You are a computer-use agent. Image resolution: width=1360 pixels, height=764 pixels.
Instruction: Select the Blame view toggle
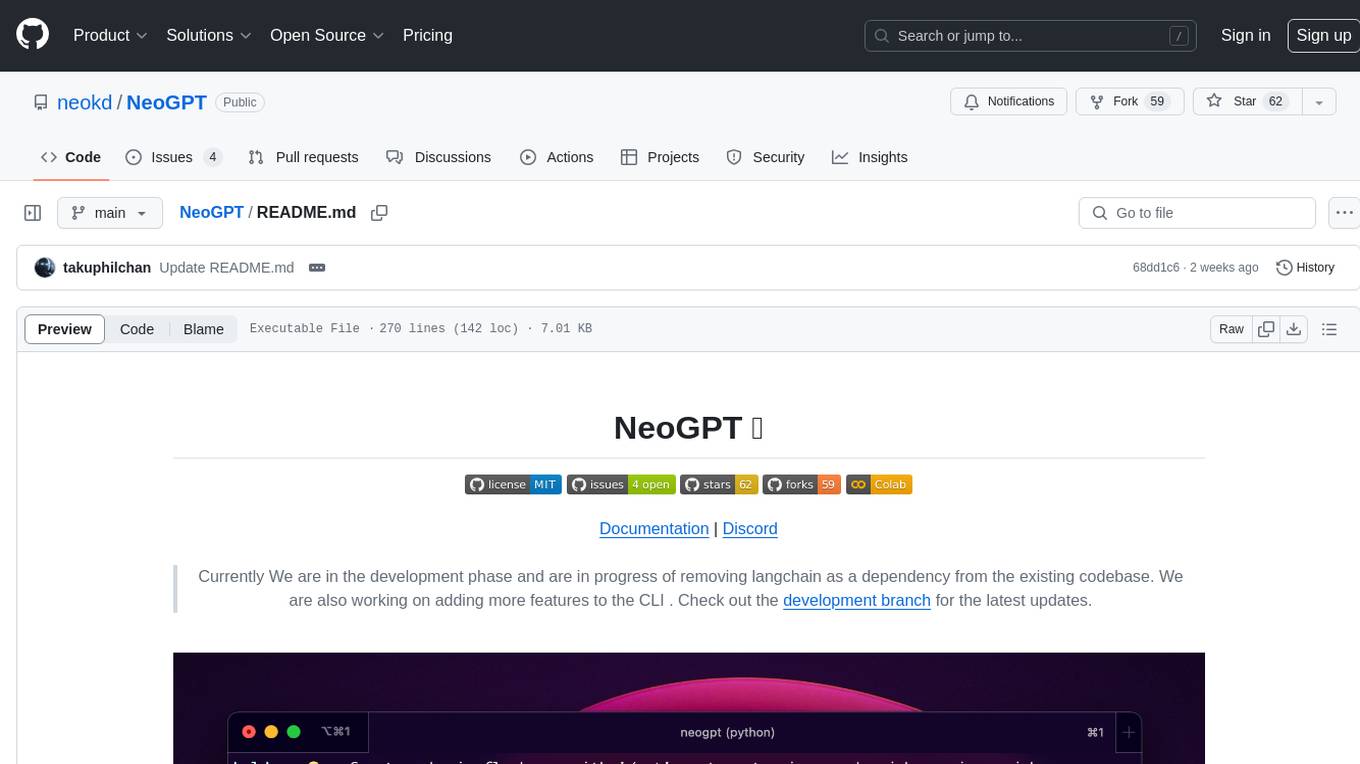203,329
